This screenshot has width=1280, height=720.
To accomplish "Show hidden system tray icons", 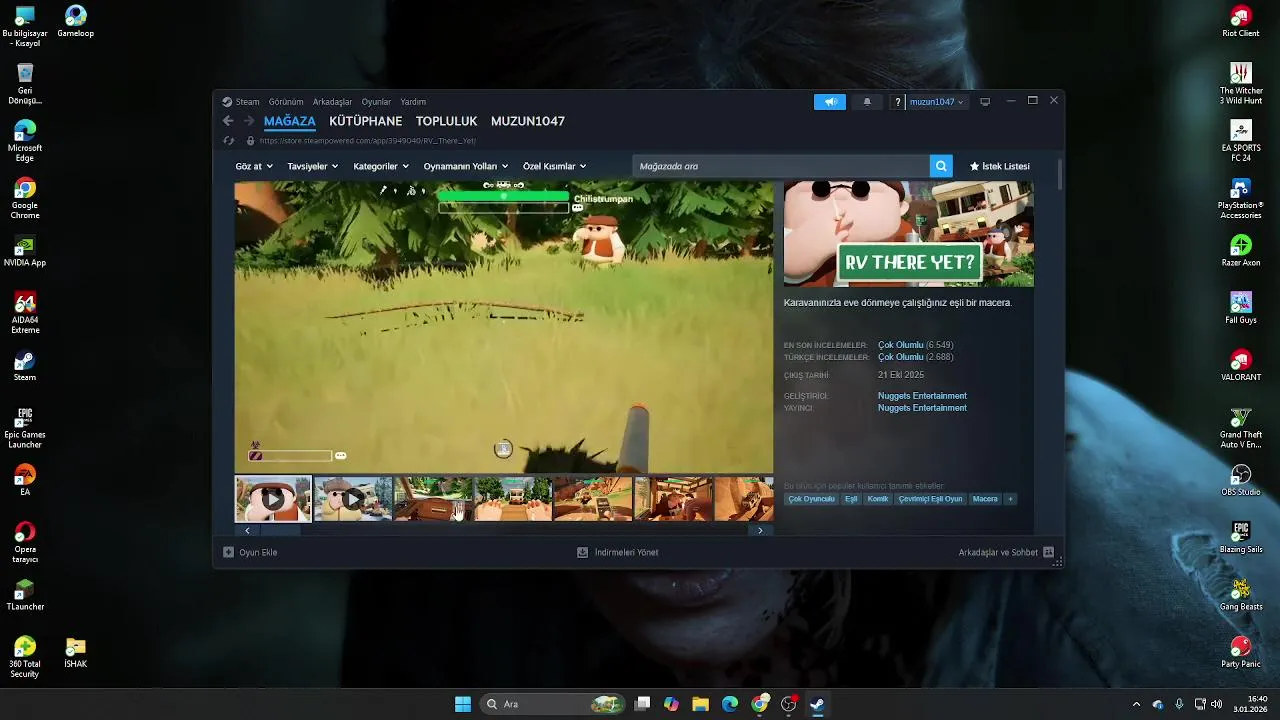I will tap(1136, 704).
